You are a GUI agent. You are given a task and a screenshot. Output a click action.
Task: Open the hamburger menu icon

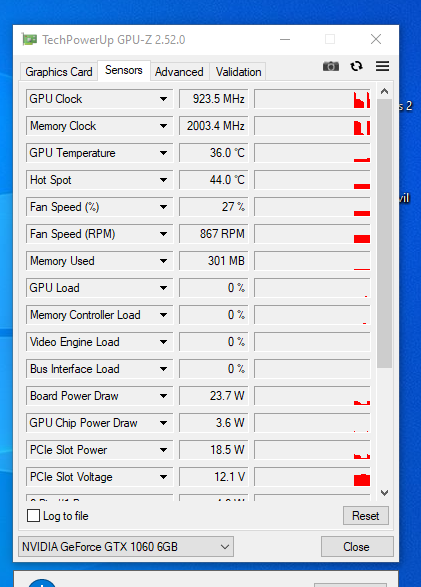382,66
